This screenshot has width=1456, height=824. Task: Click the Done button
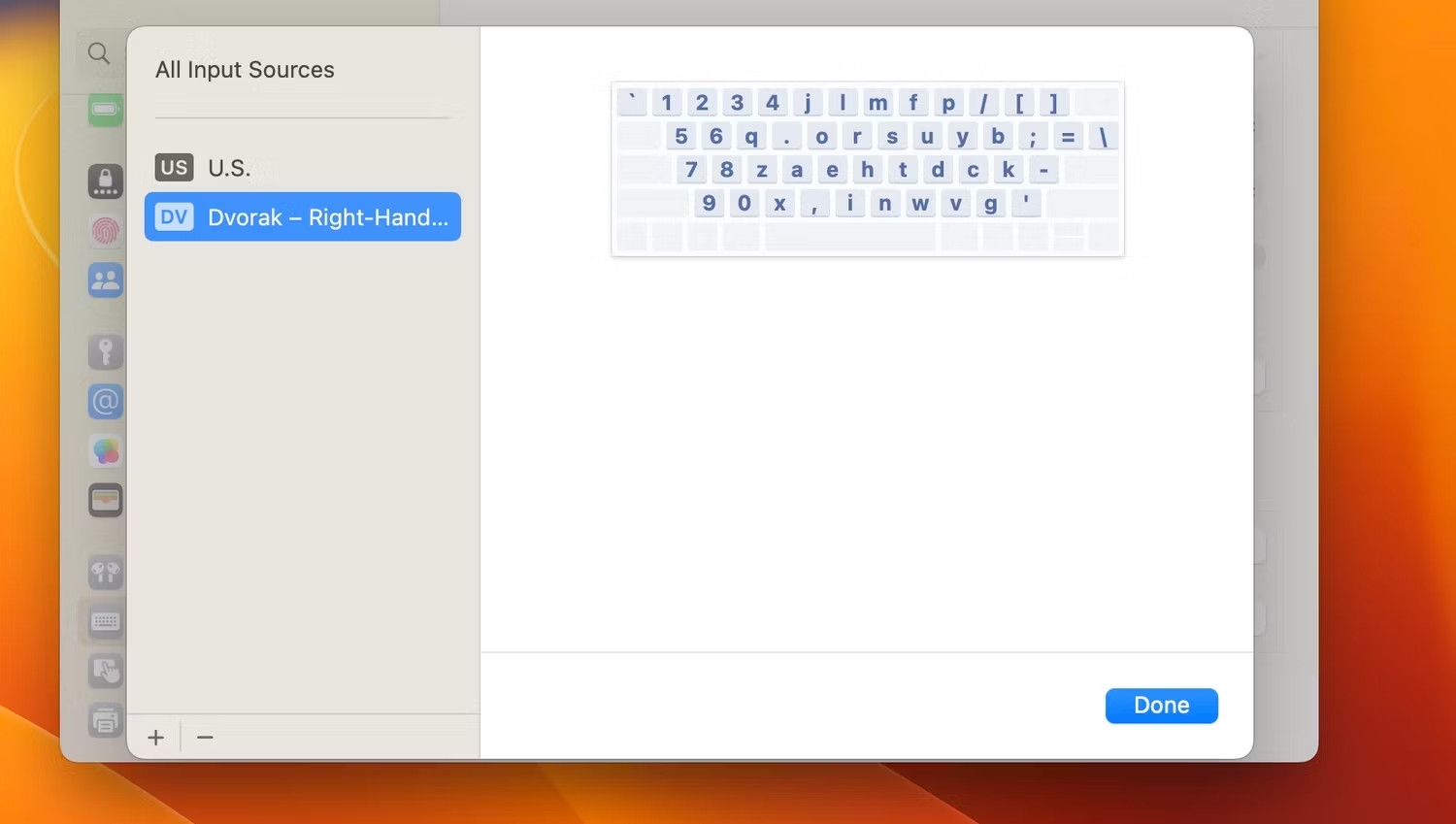[x=1161, y=706]
